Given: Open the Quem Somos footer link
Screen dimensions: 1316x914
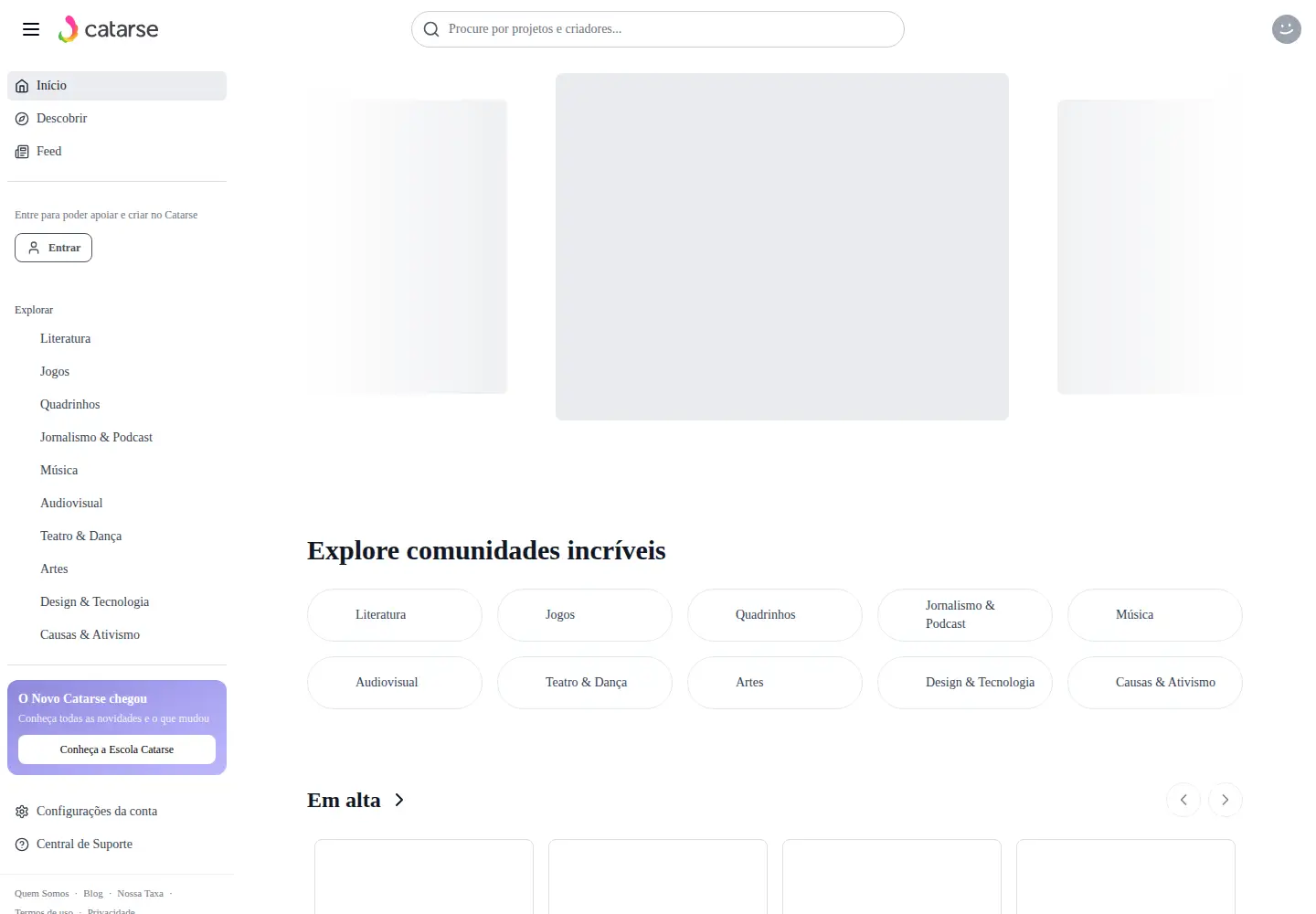Looking at the screenshot, I should coord(42,893).
